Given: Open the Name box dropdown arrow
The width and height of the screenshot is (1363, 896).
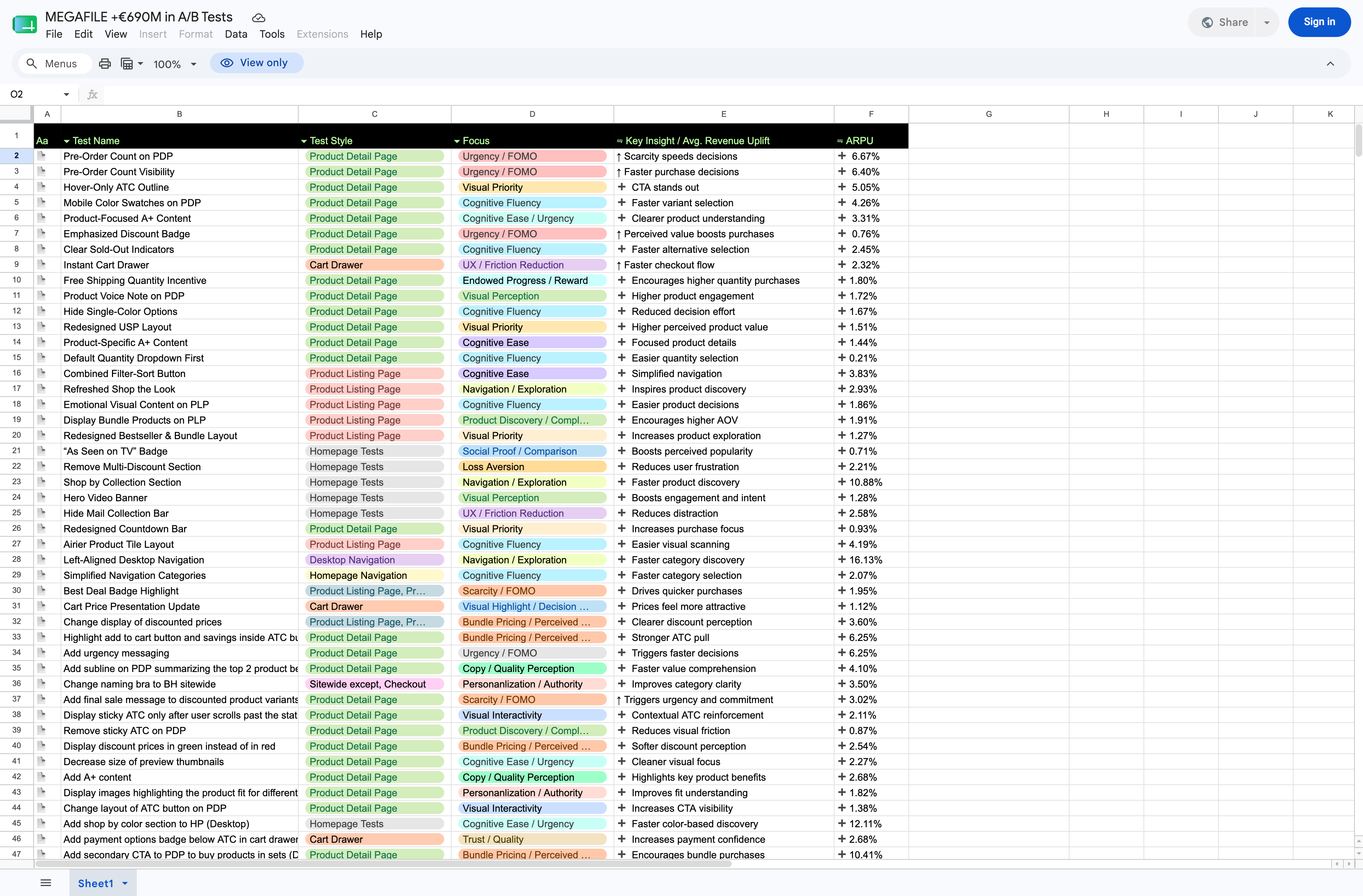Looking at the screenshot, I should (67, 95).
